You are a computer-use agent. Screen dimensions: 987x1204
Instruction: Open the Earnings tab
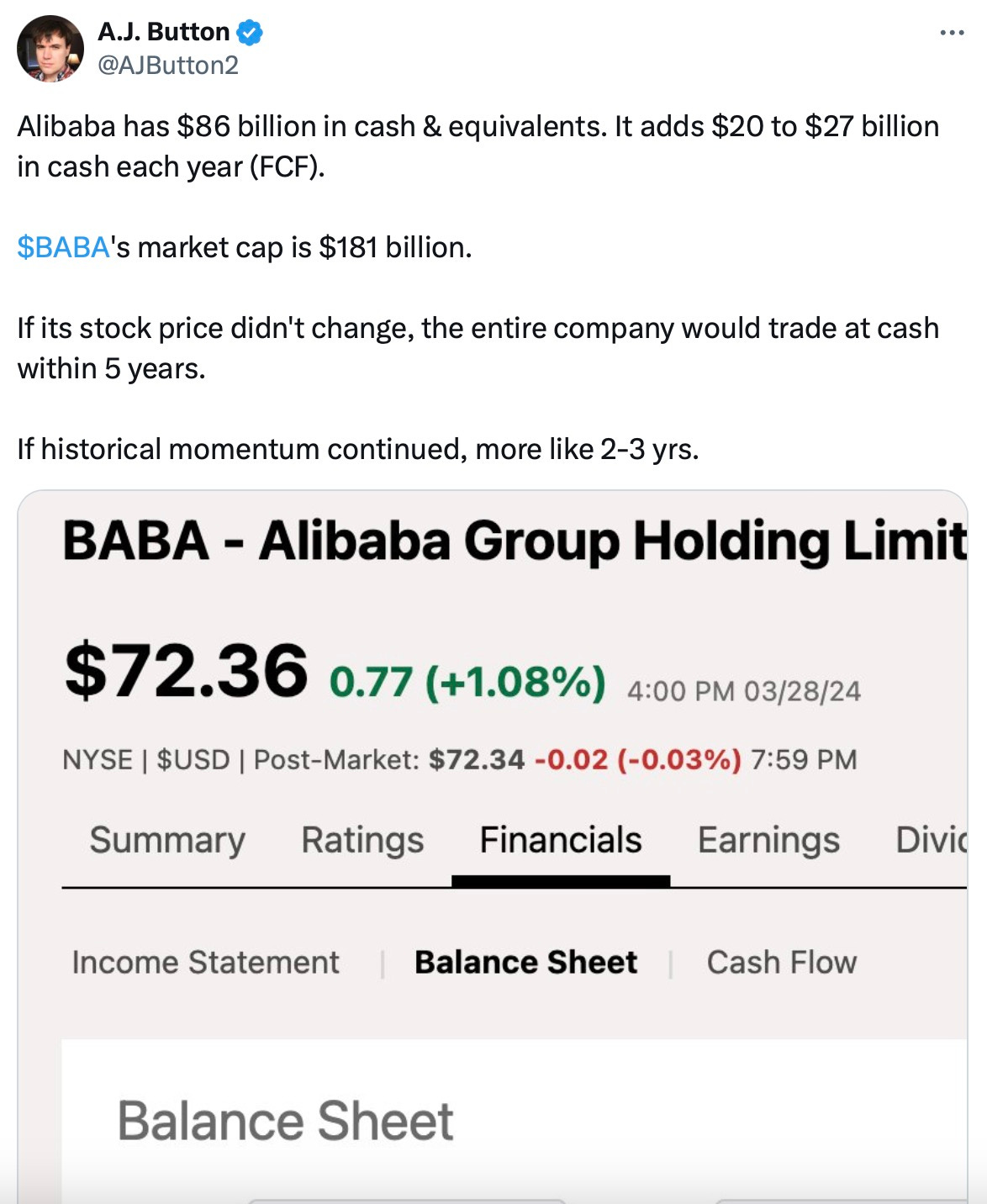(x=768, y=840)
